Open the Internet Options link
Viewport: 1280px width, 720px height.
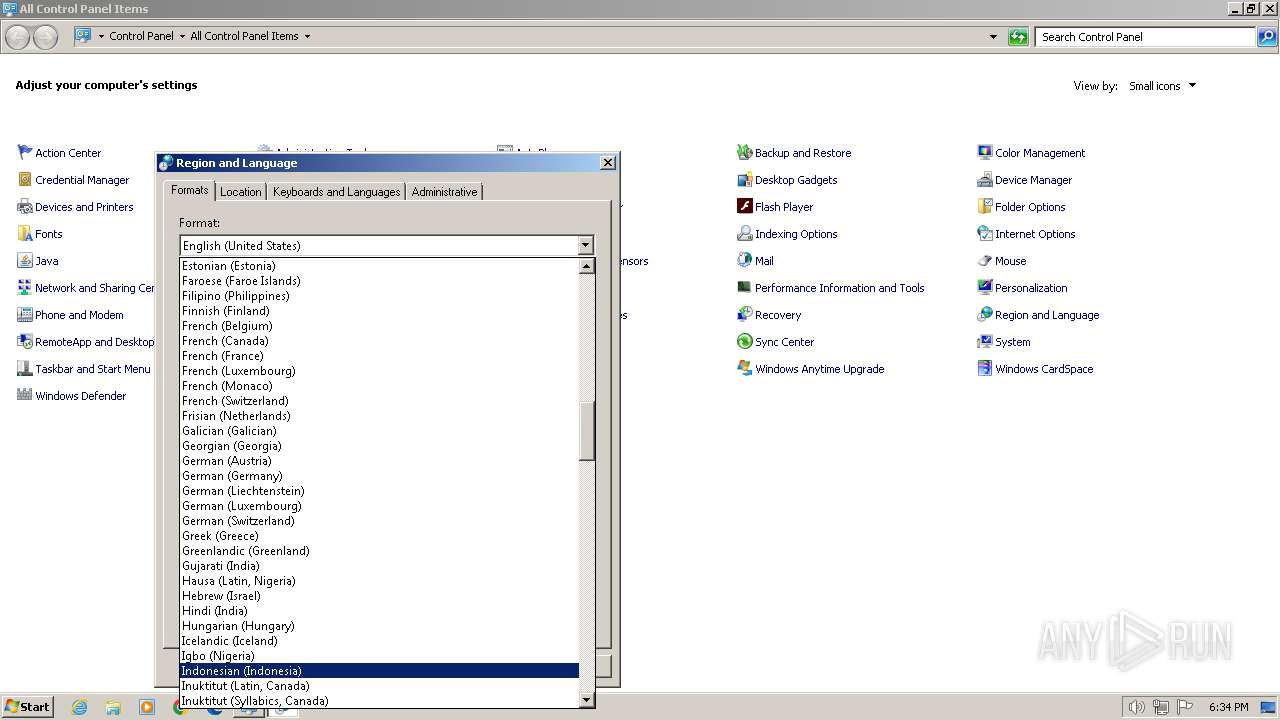click(1035, 234)
